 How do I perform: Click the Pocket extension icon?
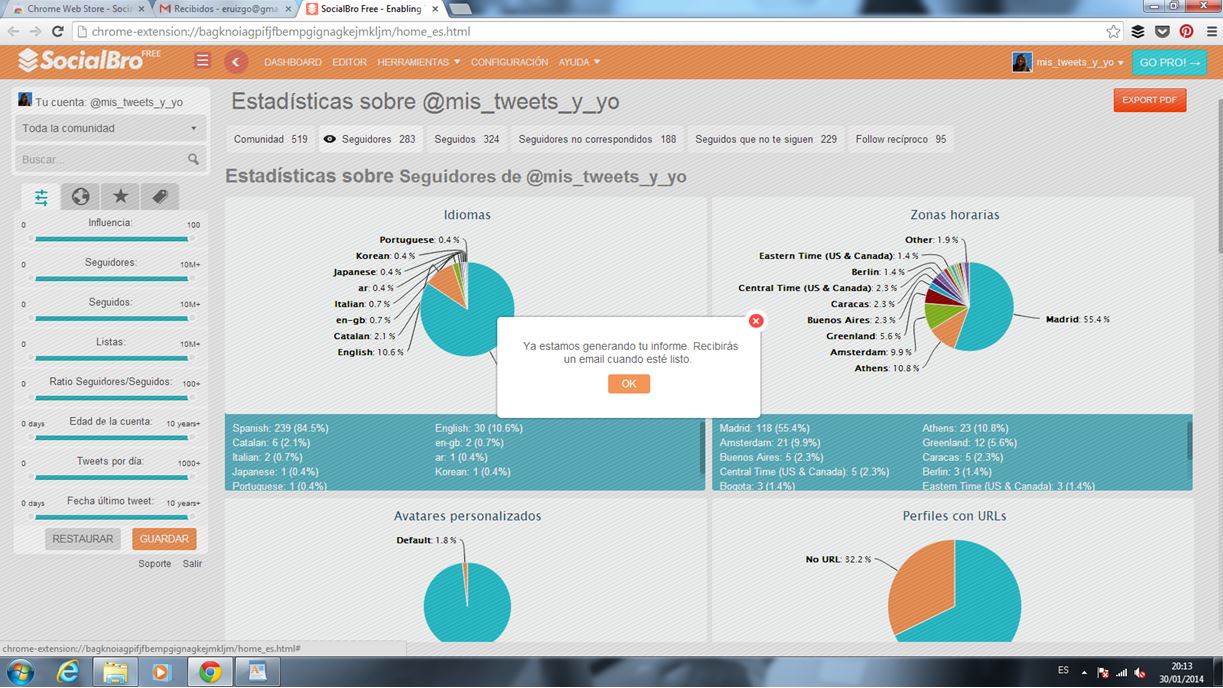(x=1162, y=31)
